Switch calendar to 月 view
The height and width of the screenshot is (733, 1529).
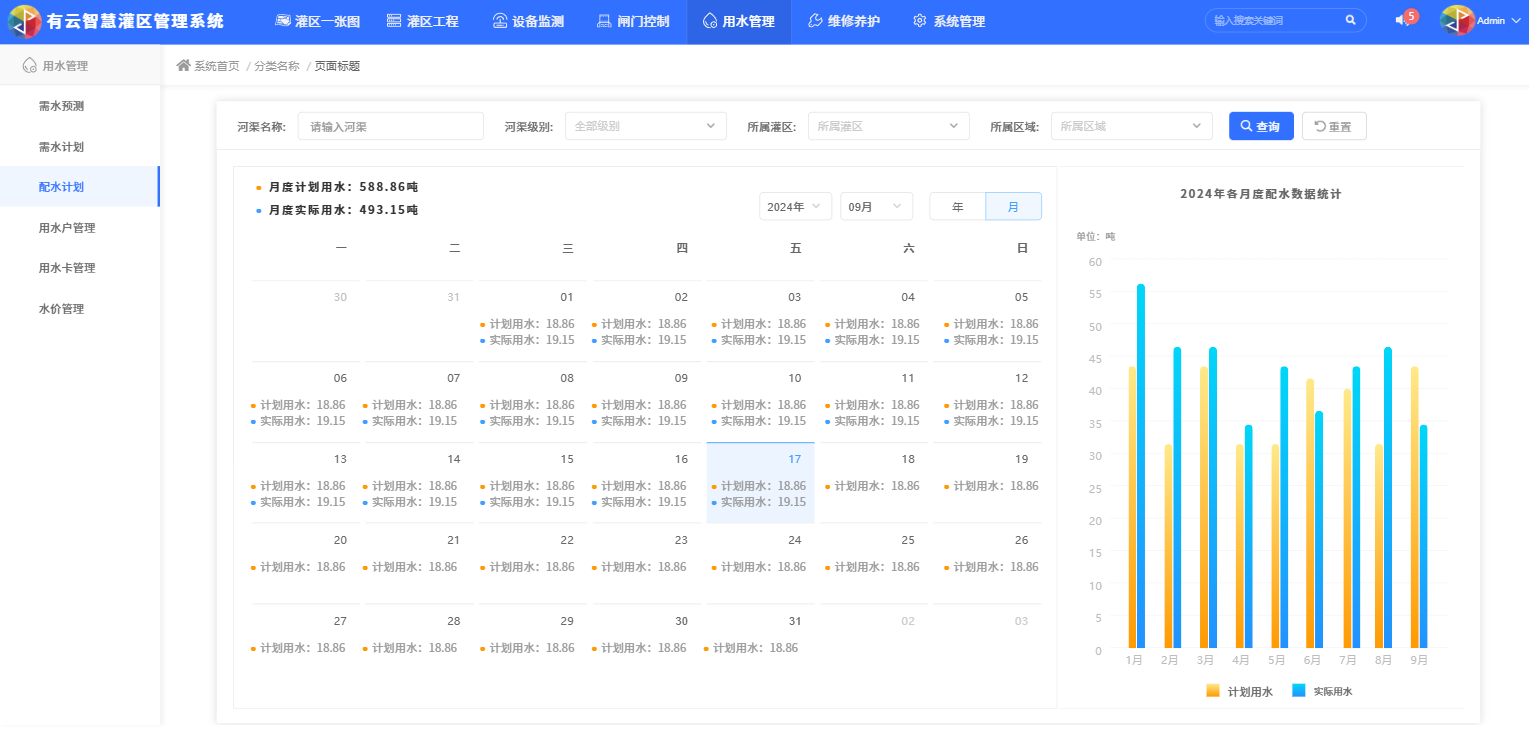point(1013,206)
